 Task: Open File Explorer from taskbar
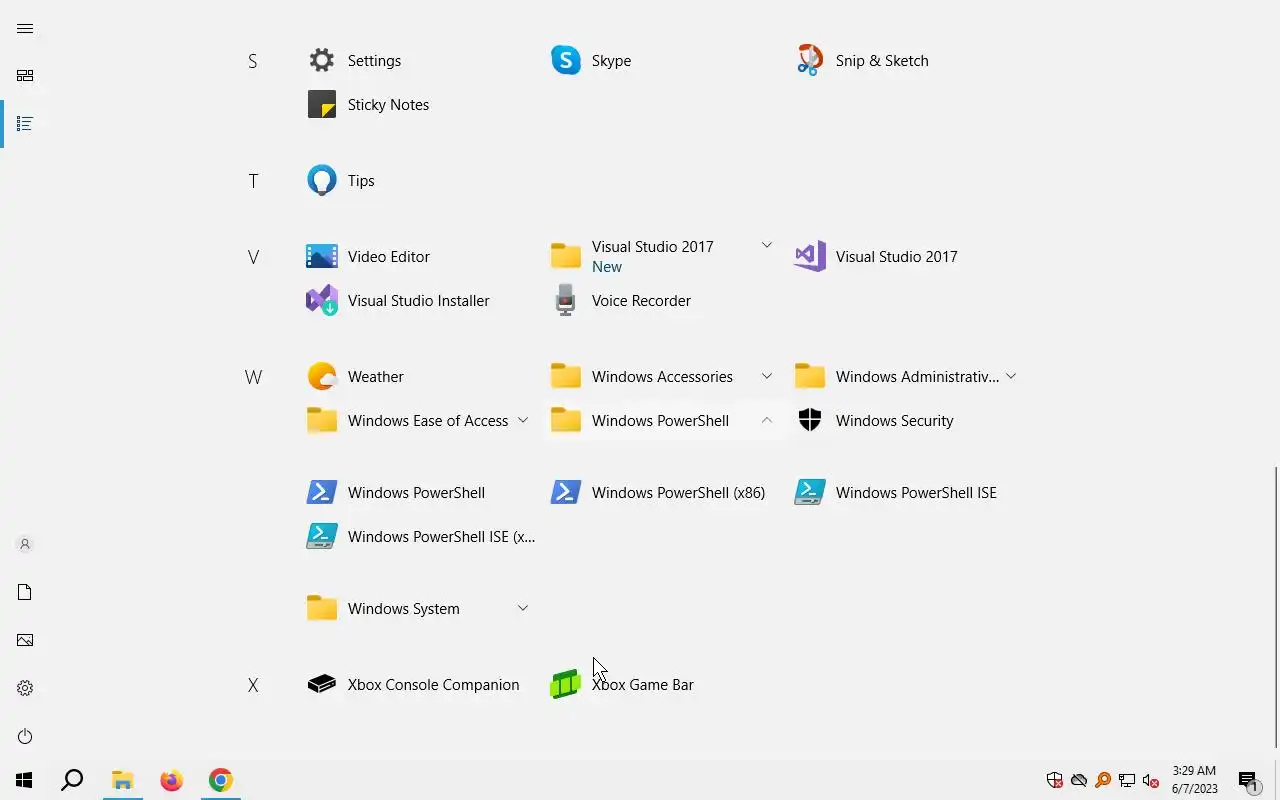pos(122,780)
